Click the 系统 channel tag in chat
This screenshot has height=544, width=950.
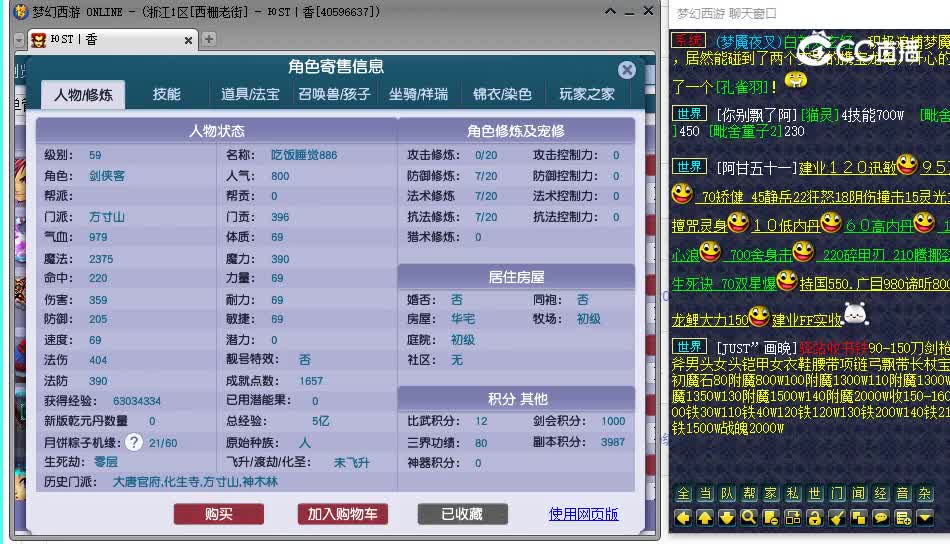[688, 41]
